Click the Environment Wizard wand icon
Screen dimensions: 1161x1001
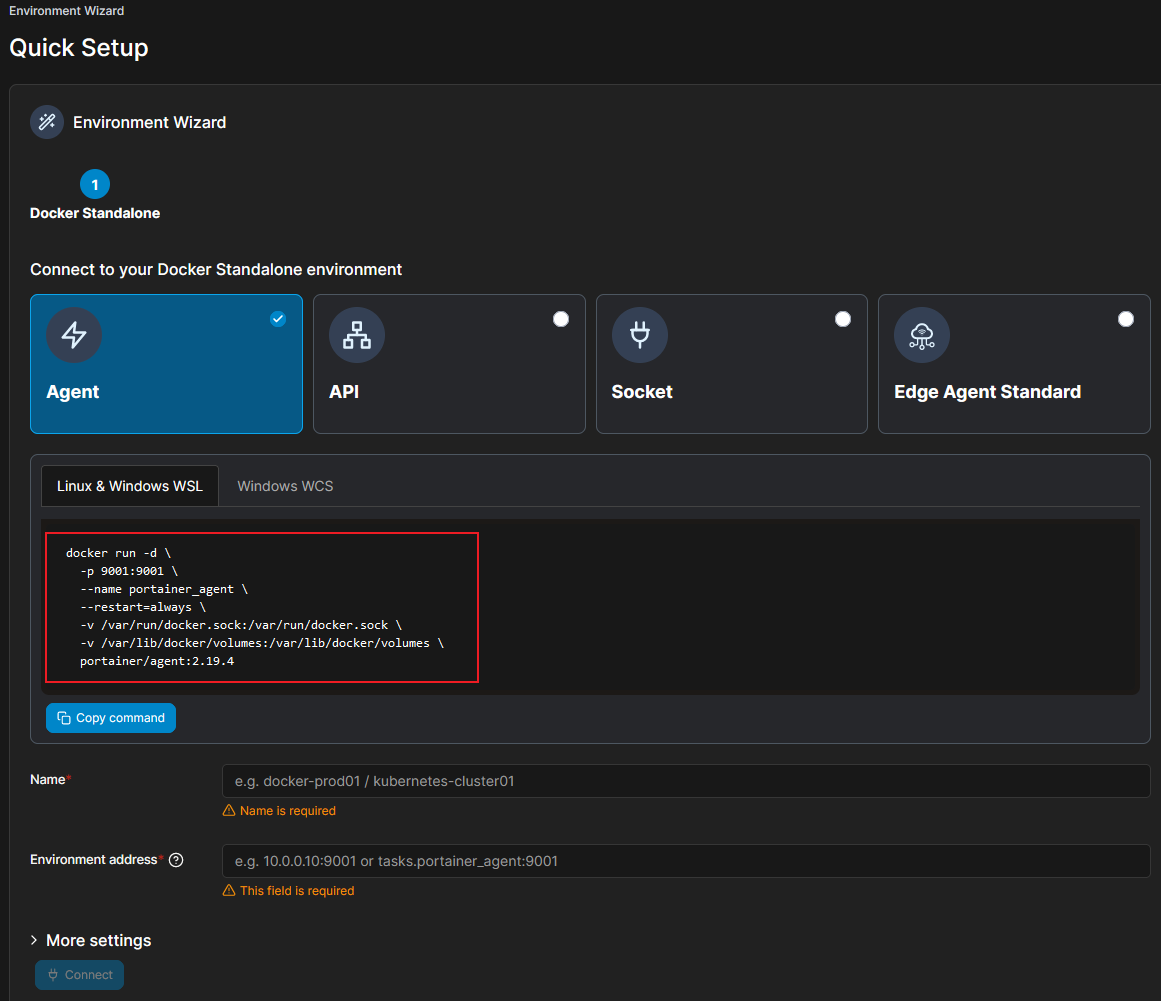(47, 122)
